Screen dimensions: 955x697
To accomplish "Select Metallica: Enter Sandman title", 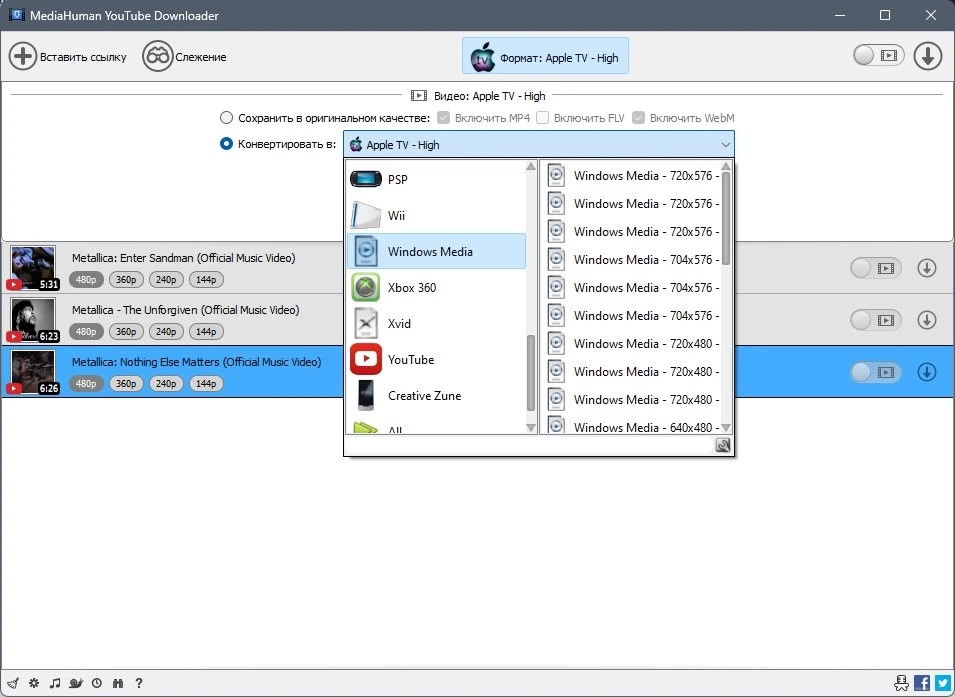I will point(183,258).
